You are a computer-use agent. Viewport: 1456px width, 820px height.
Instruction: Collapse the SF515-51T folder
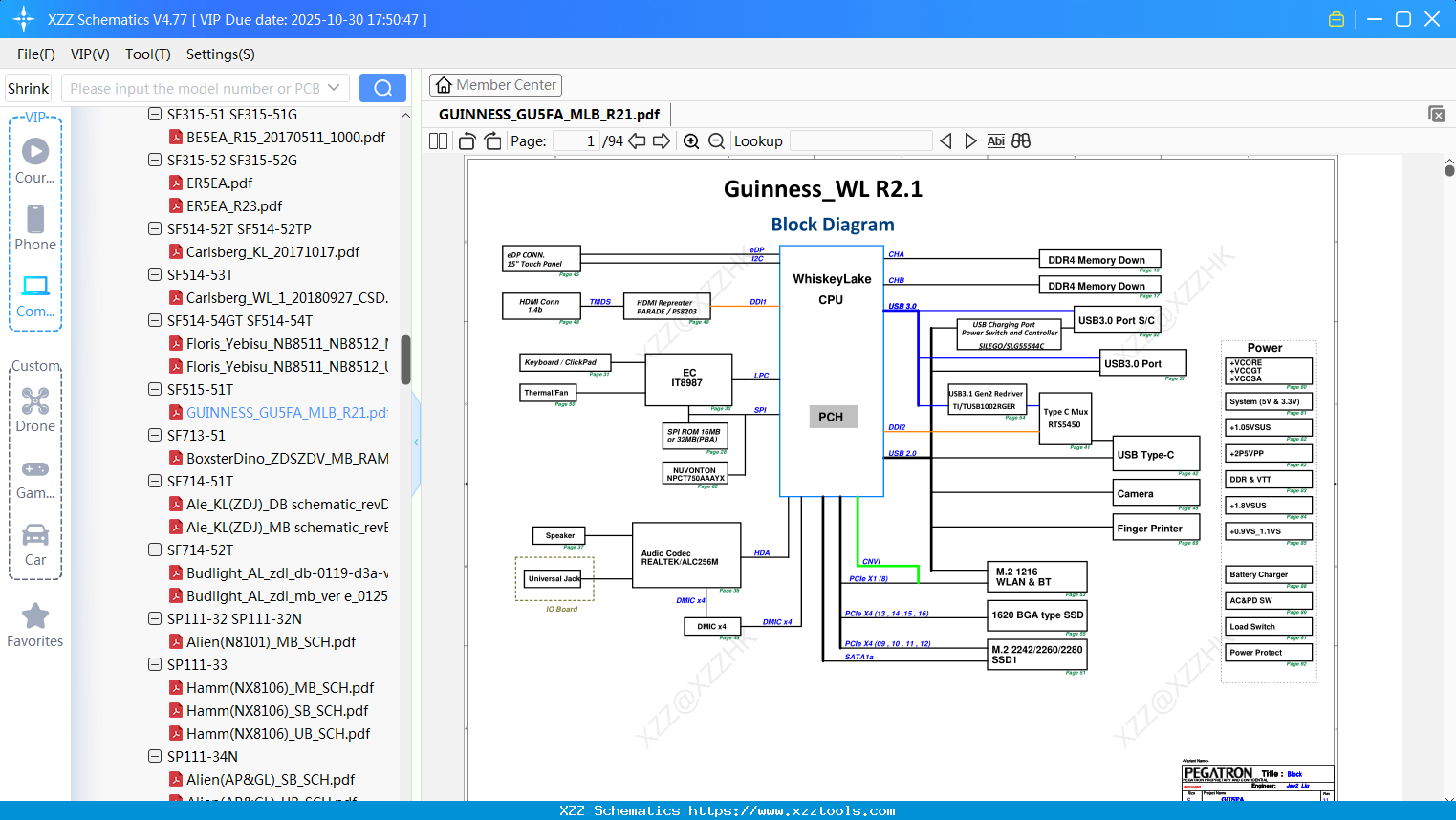point(155,390)
